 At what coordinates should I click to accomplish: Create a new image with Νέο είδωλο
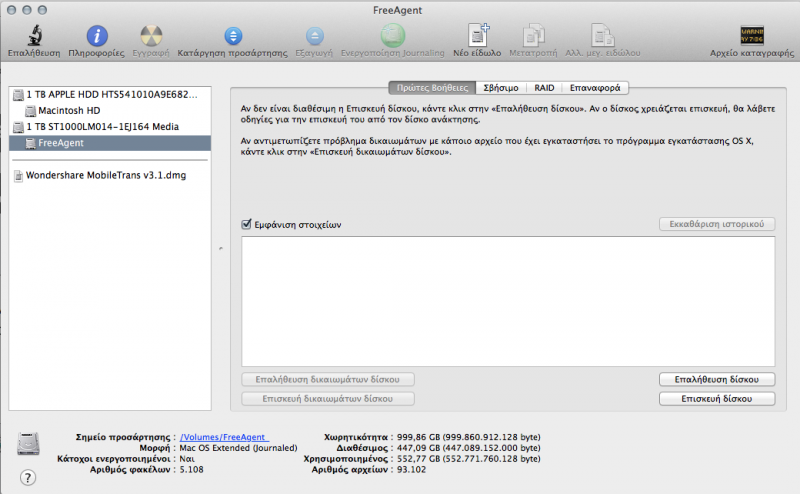[478, 35]
